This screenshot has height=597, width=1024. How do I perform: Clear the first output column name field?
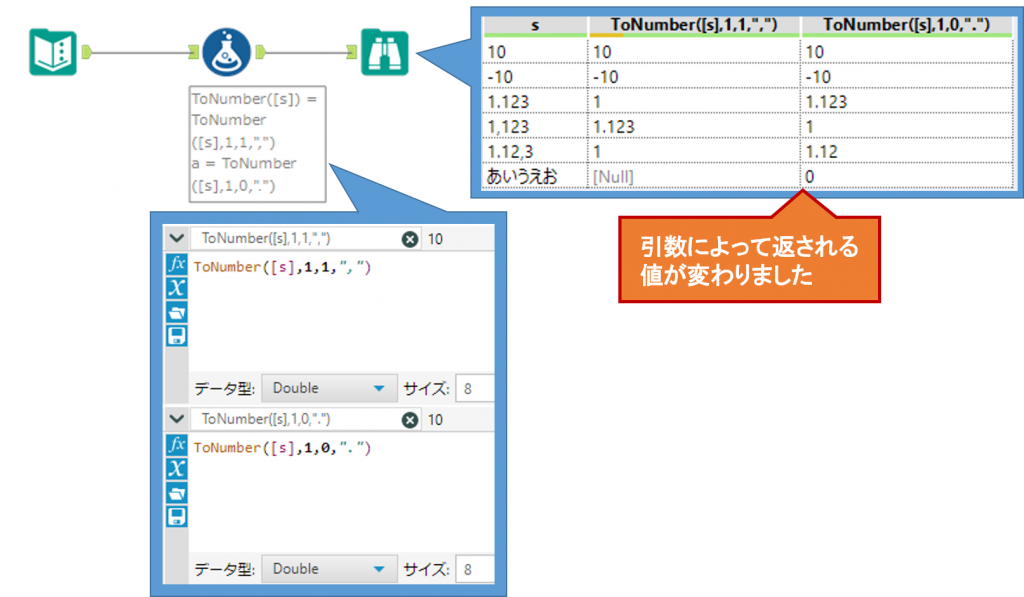pos(409,239)
